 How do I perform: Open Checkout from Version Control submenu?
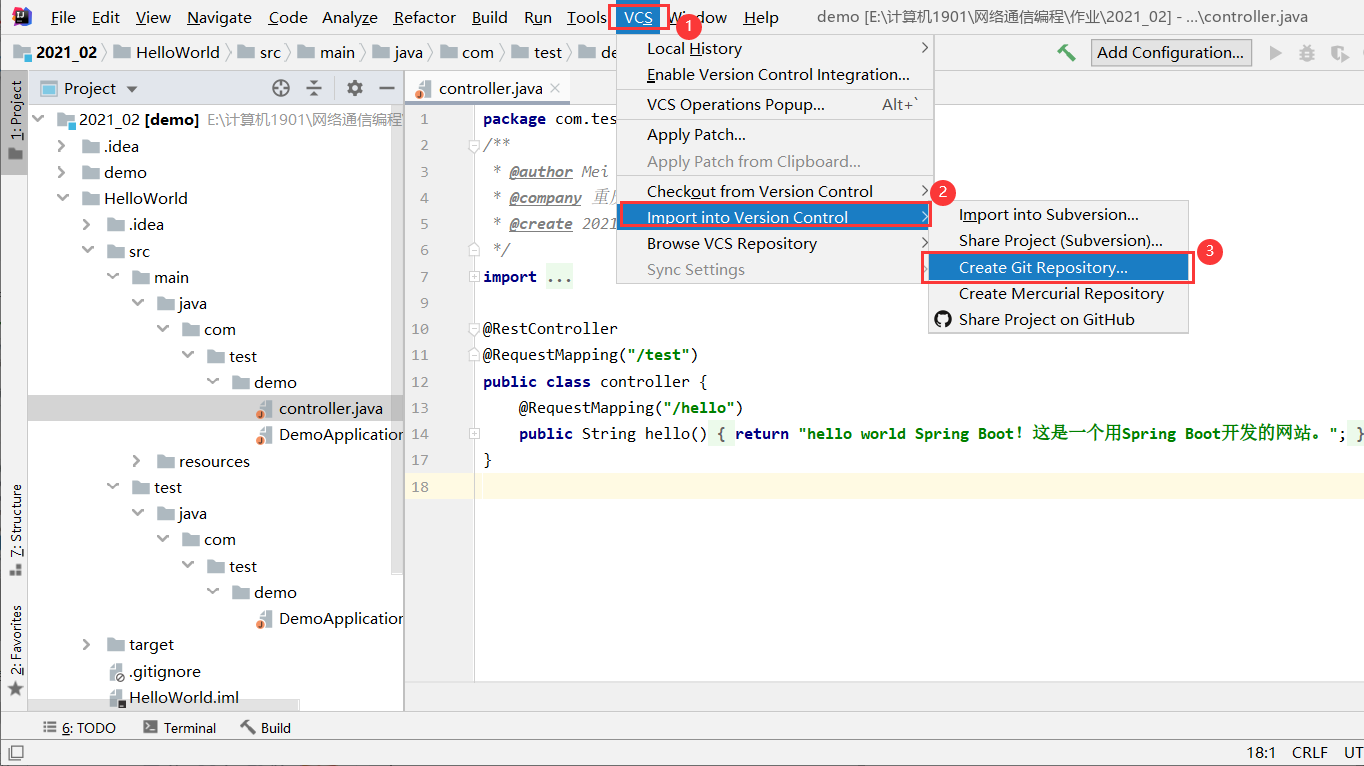[776, 191]
